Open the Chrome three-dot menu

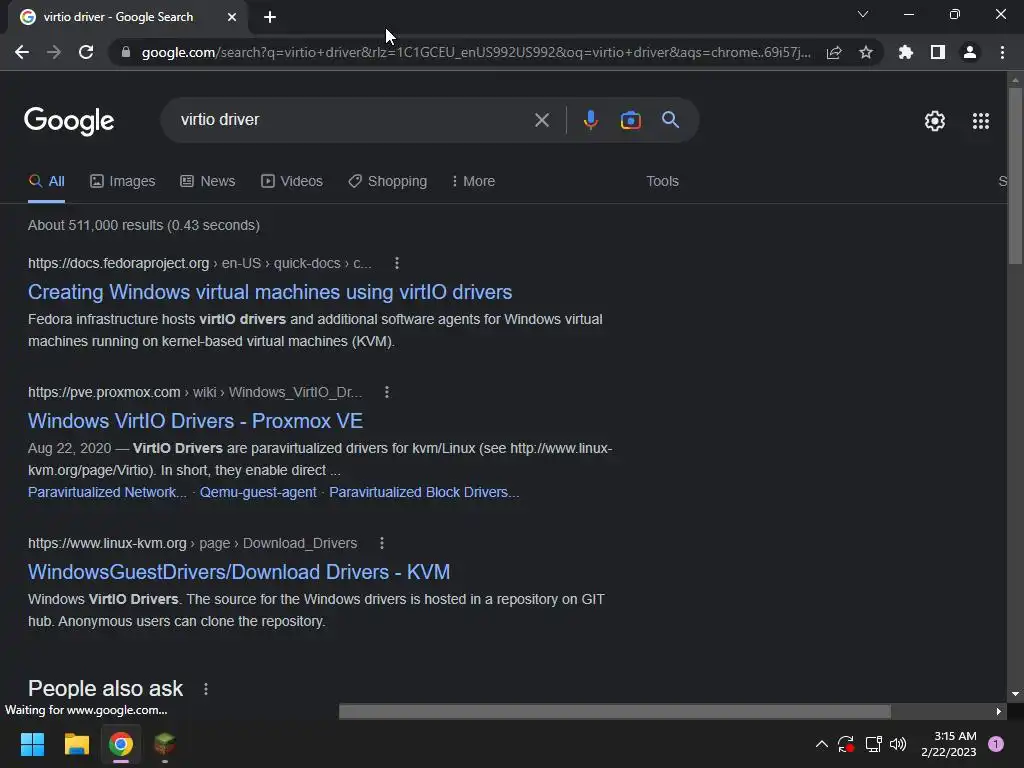tap(1002, 52)
